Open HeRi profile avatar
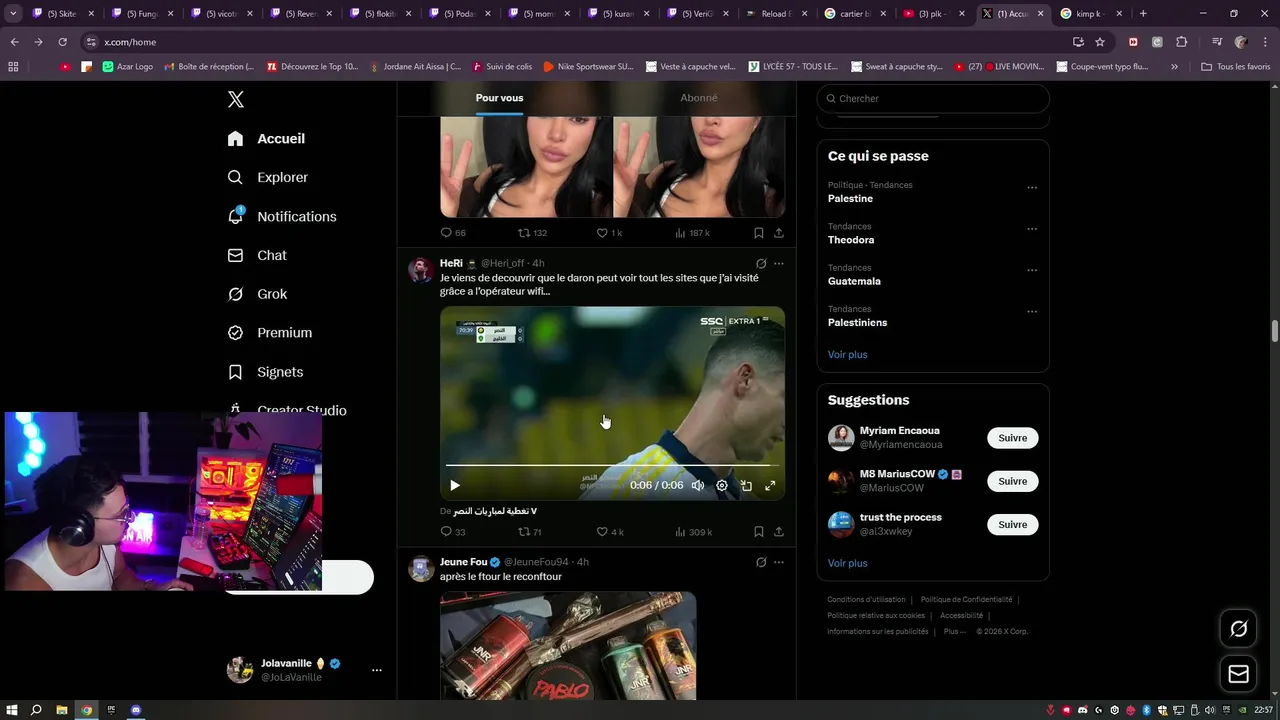The image size is (1280, 720). tap(421, 270)
